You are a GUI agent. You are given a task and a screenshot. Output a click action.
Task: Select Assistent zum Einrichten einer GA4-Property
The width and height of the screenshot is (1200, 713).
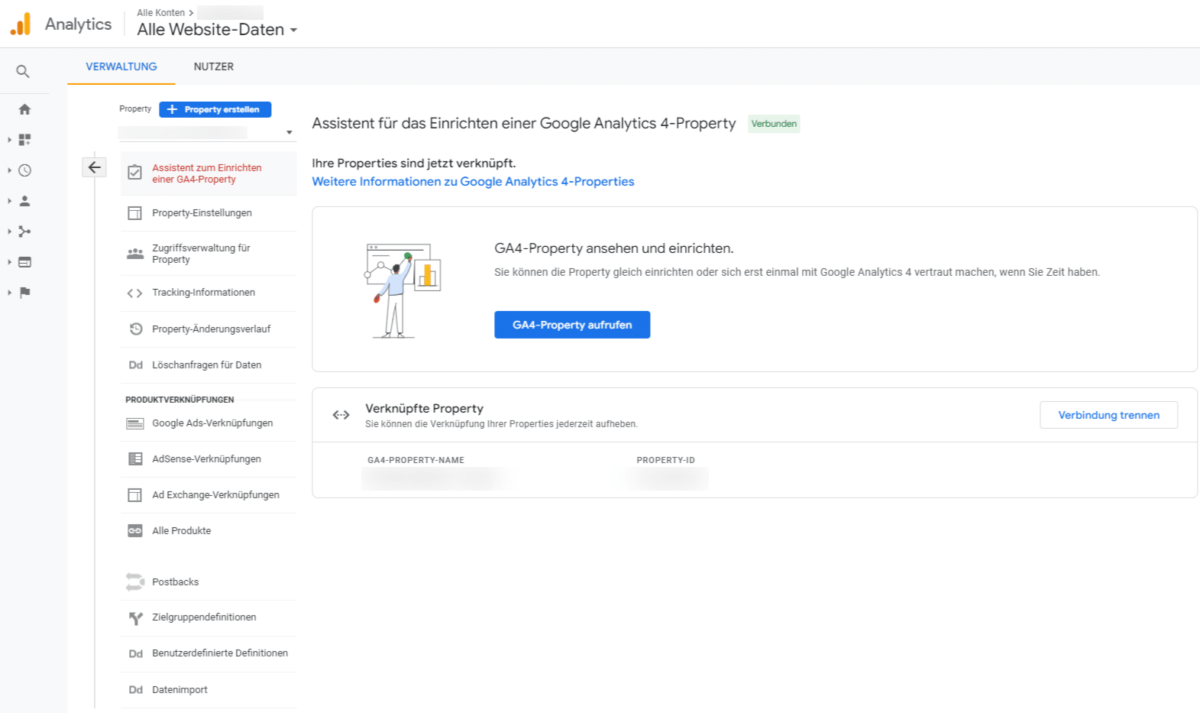click(x=208, y=174)
